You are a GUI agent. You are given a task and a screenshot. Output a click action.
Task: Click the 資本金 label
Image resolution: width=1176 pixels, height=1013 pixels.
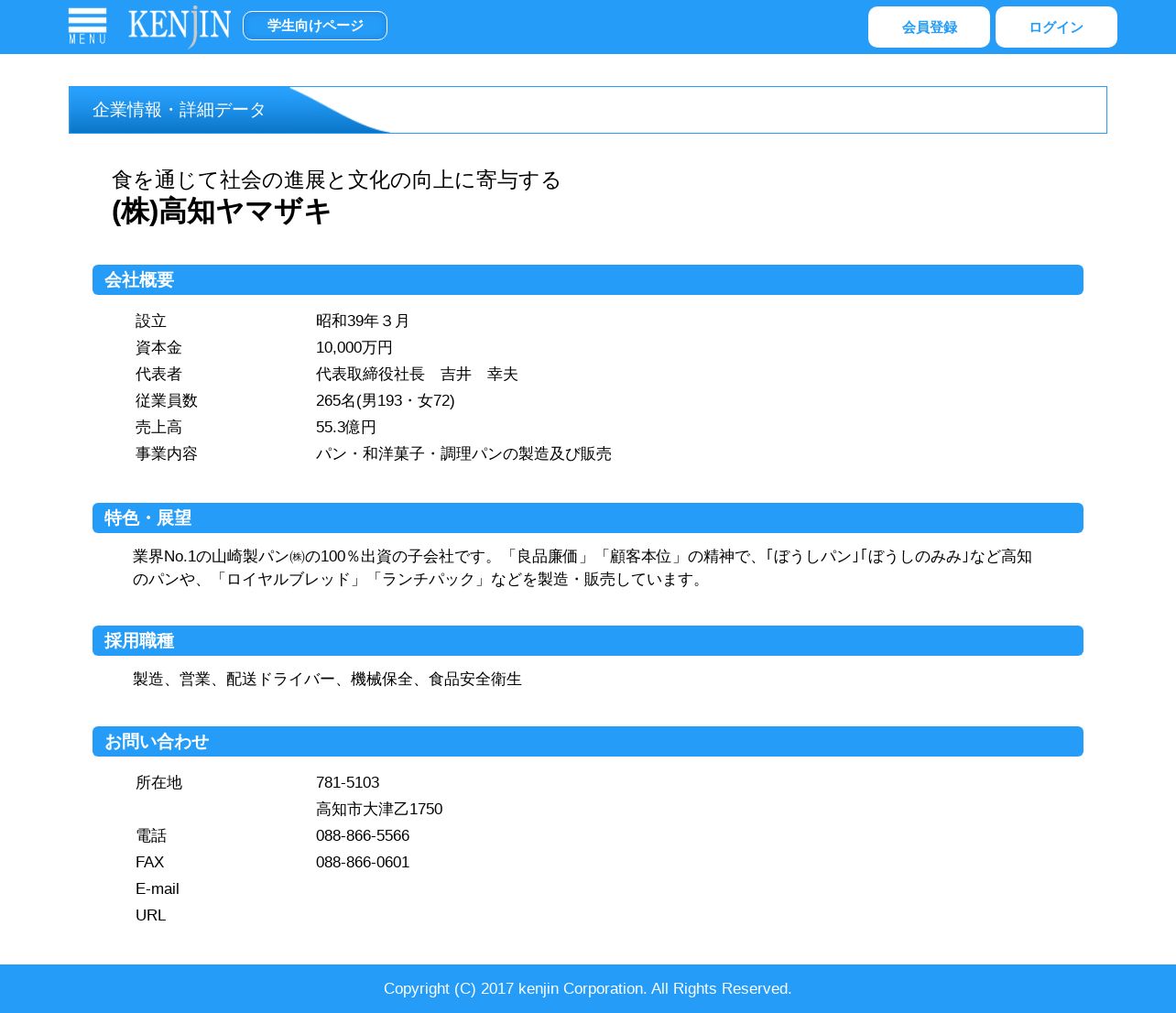pos(158,348)
